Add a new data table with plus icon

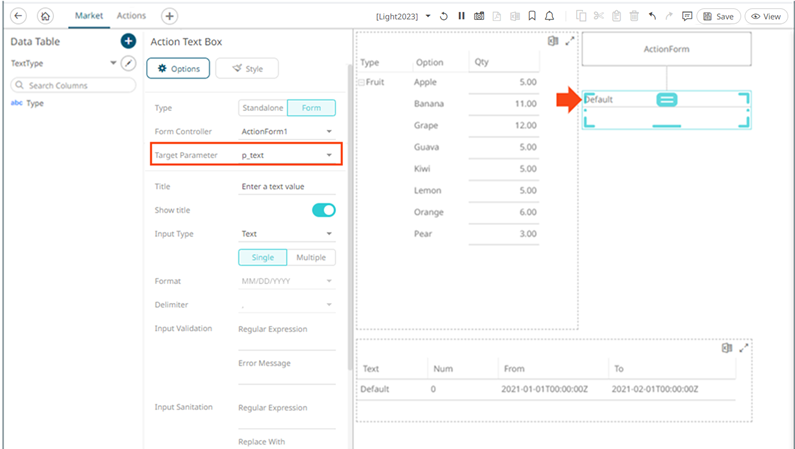click(127, 41)
